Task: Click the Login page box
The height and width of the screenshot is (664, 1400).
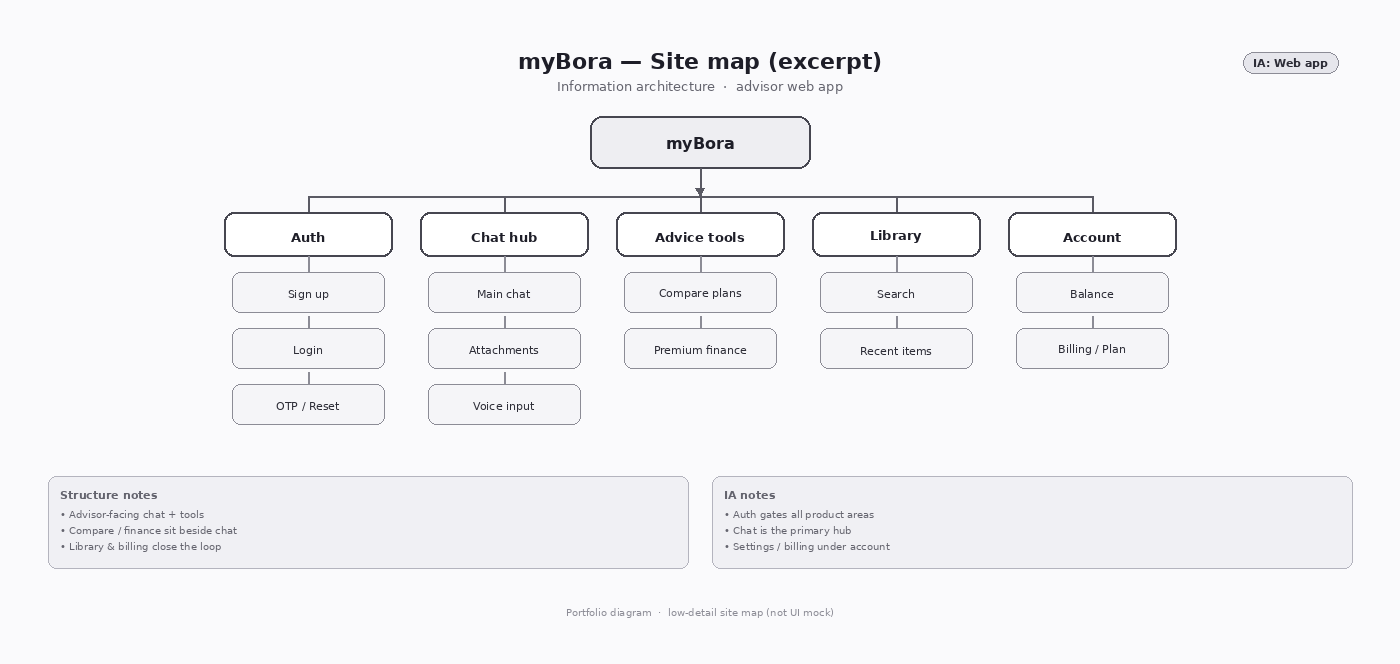Action: point(308,349)
